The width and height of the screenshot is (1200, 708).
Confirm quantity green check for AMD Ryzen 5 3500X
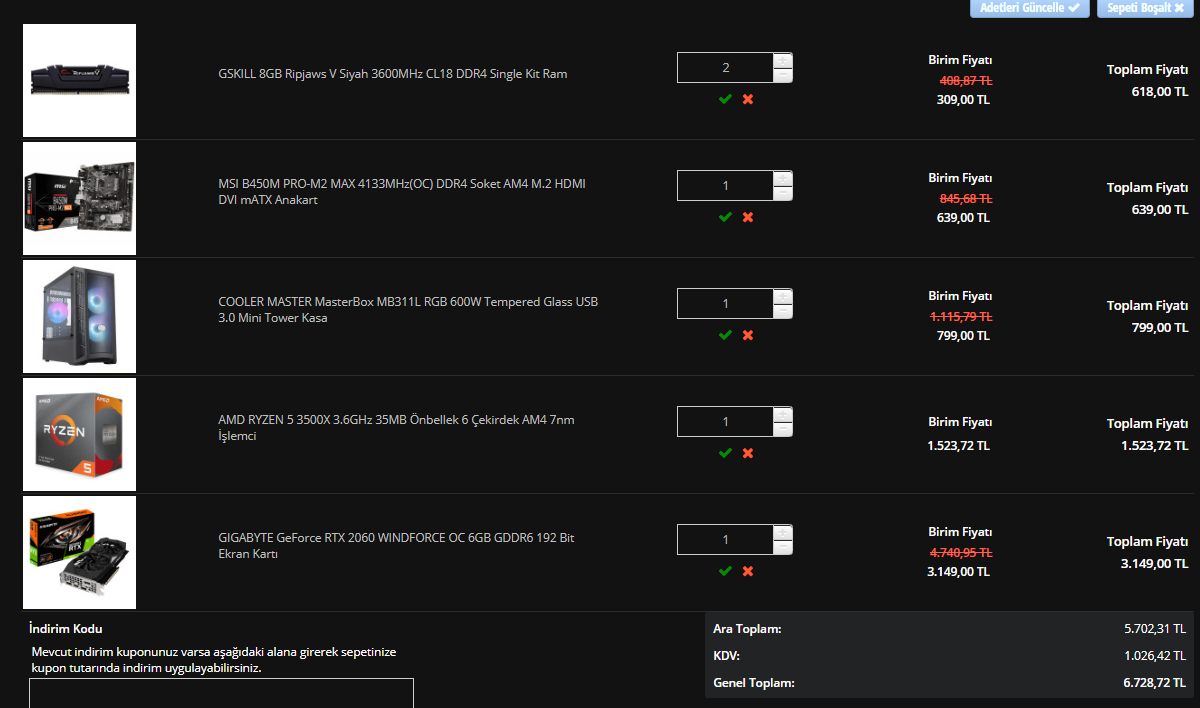(x=725, y=453)
